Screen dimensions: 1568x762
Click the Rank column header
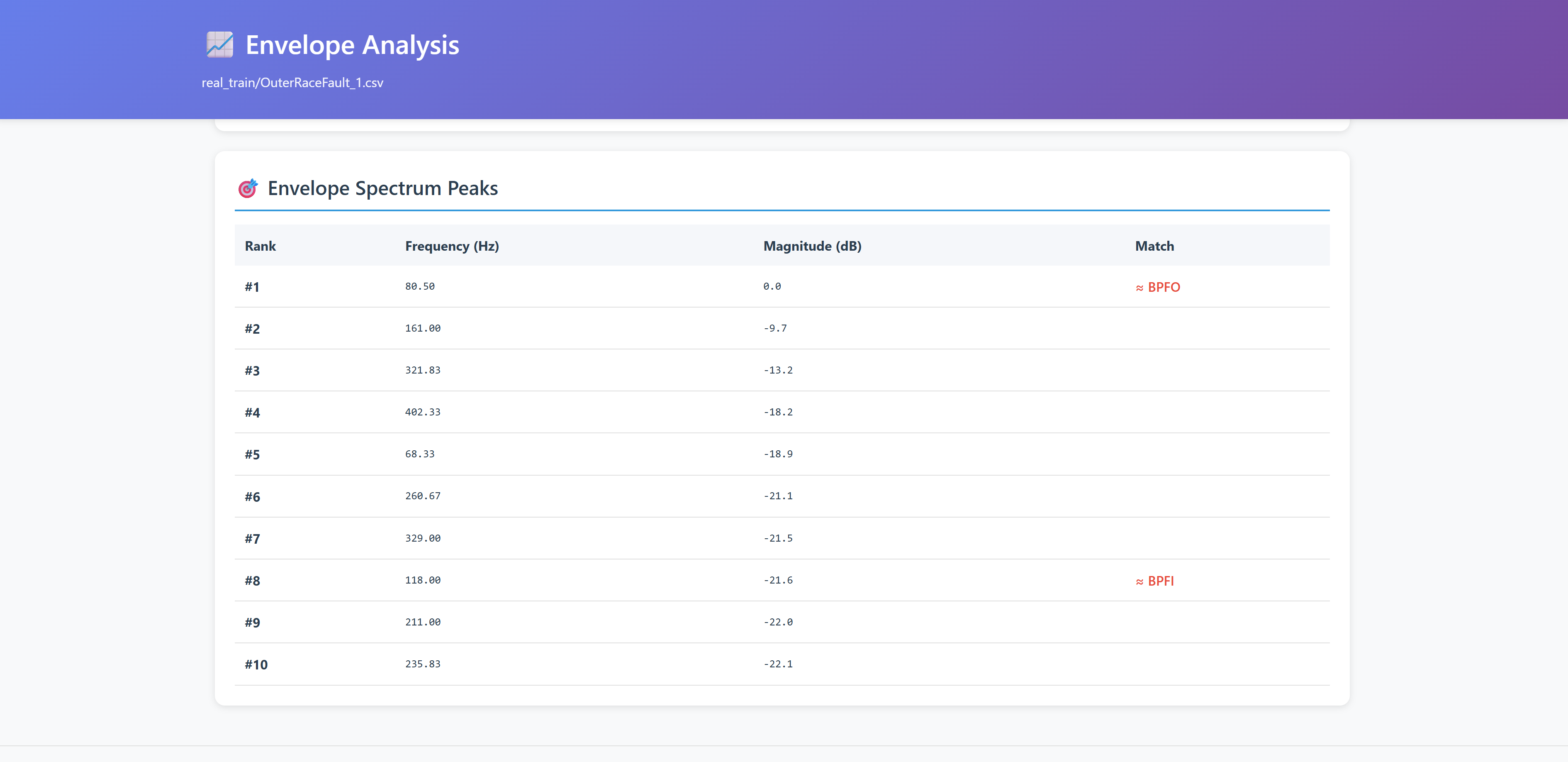(x=260, y=246)
